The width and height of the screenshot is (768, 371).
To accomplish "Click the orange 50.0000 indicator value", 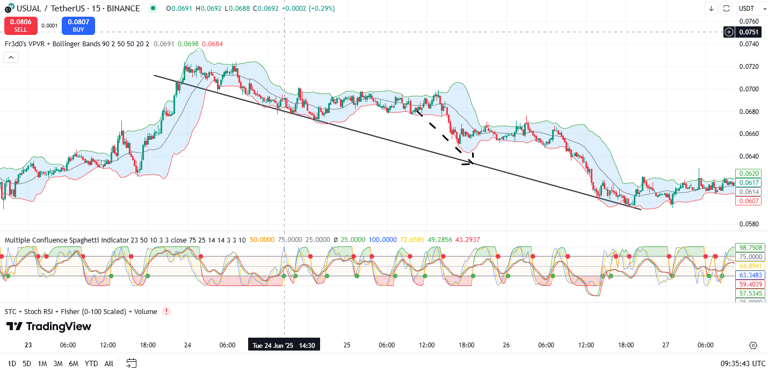I will pos(262,240).
